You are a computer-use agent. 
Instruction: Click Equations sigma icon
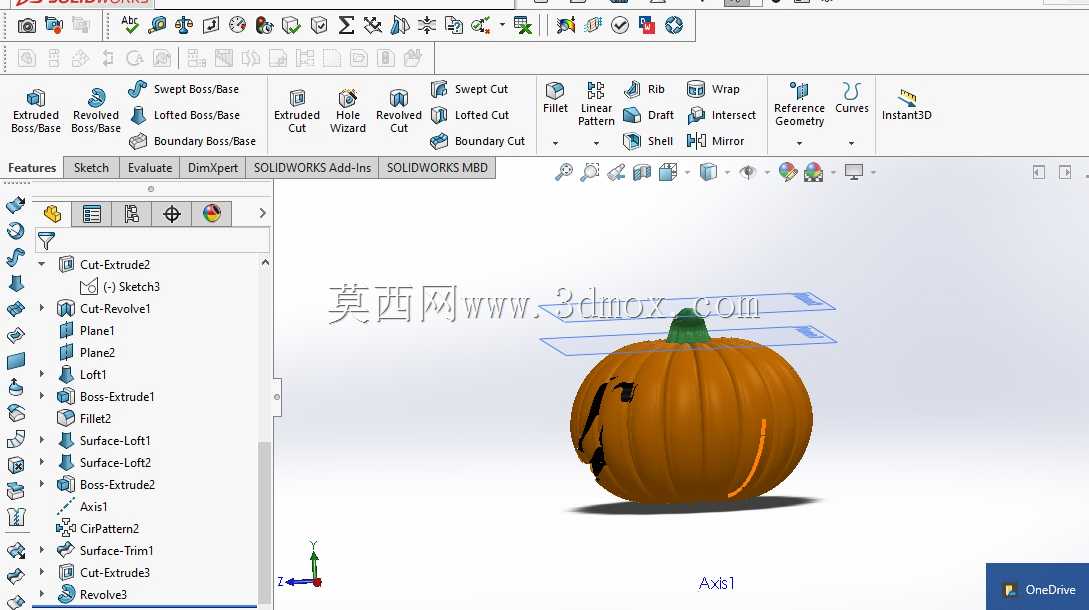(346, 26)
